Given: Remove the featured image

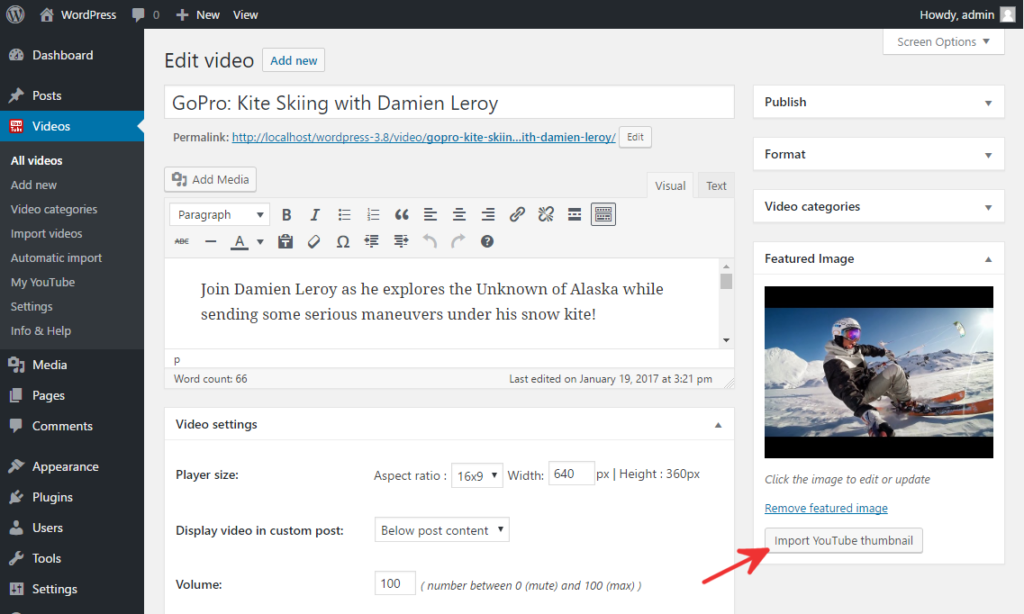Looking at the screenshot, I should click(825, 508).
